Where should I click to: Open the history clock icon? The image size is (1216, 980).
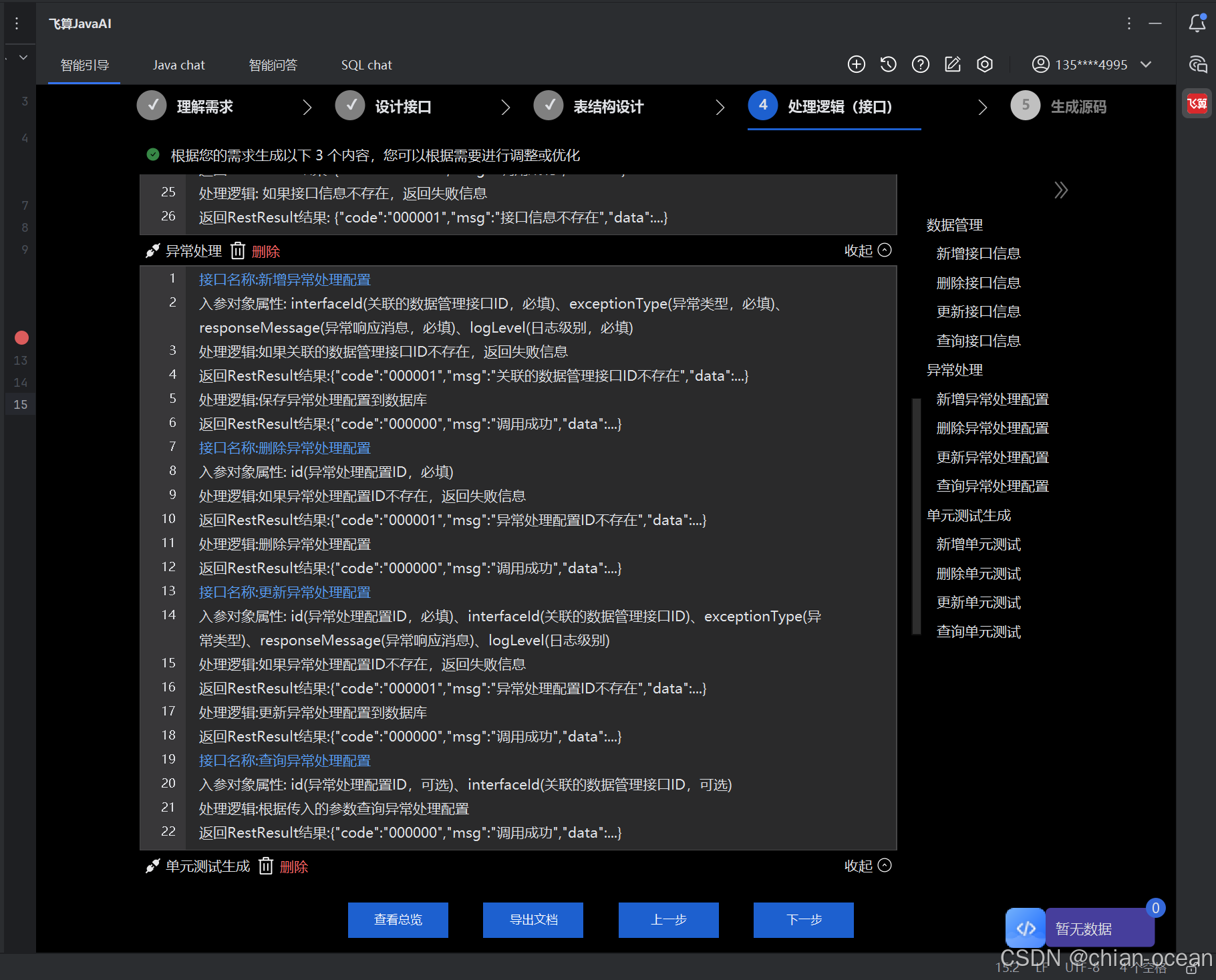tap(888, 64)
